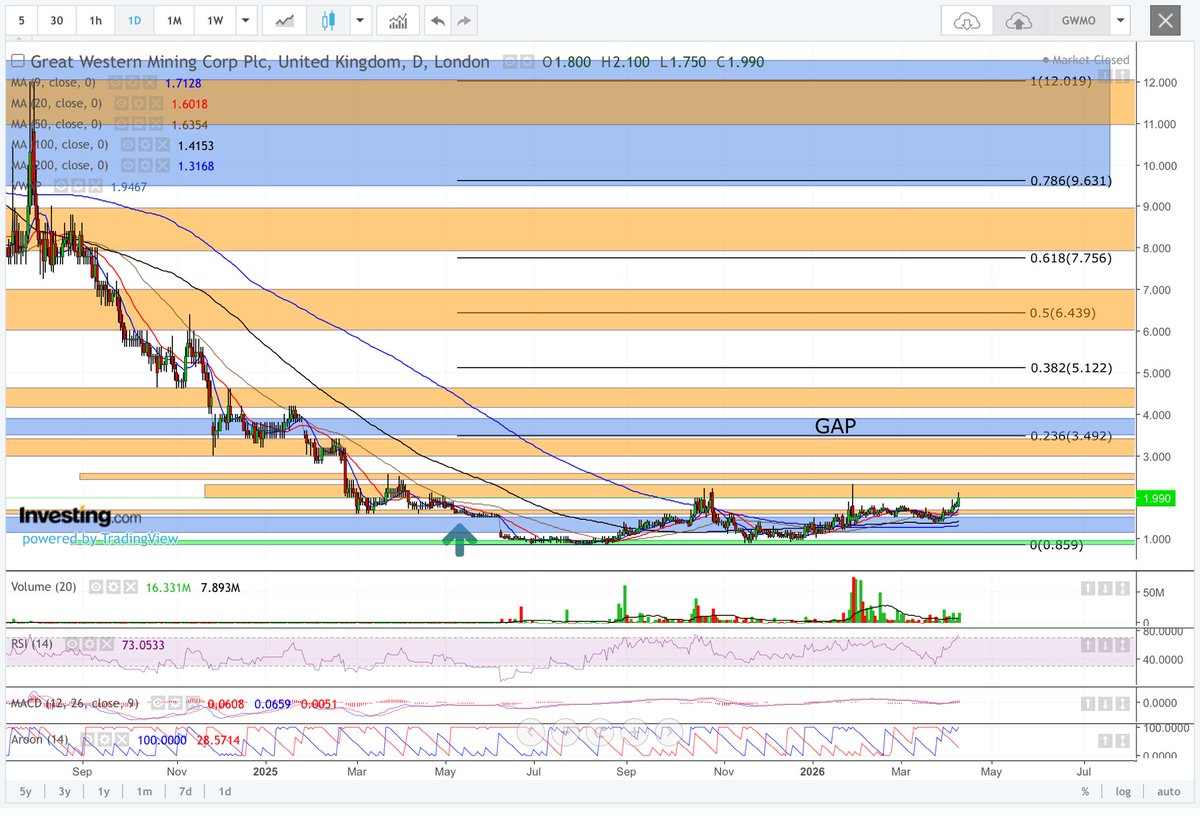Open the indicators icon on the toolbar
The height and width of the screenshot is (834, 1200).
point(398,20)
